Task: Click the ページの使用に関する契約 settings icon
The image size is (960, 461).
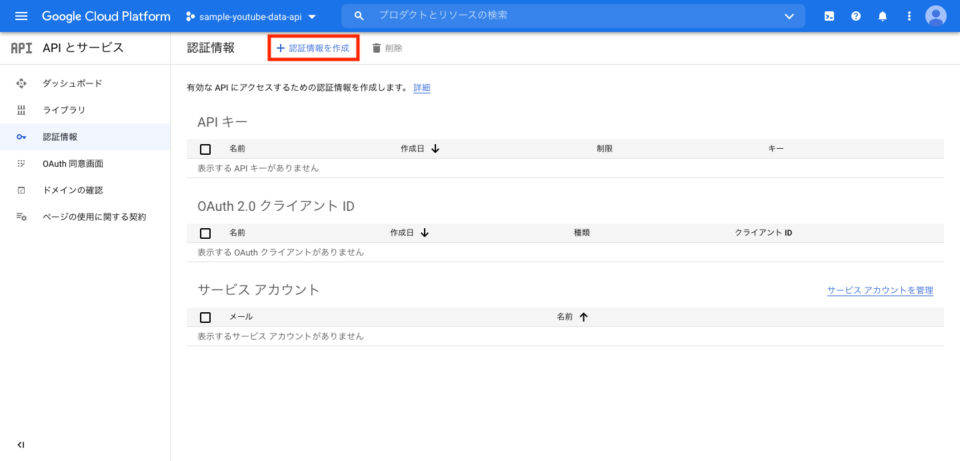Action: 21,217
